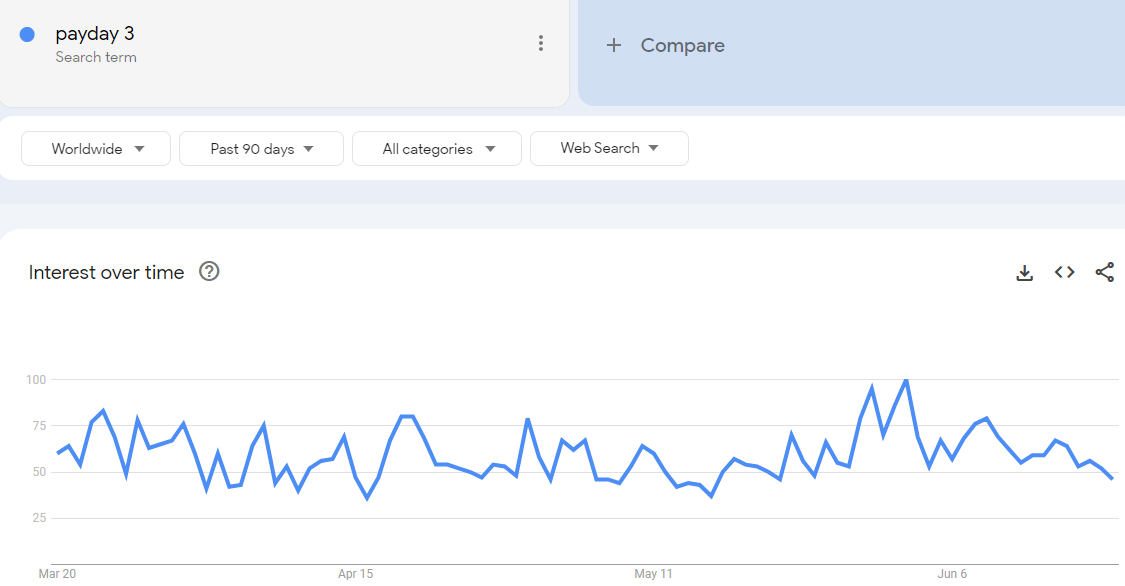Image resolution: width=1125 pixels, height=586 pixels.
Task: Click the Interest over time heading
Action: (106, 273)
